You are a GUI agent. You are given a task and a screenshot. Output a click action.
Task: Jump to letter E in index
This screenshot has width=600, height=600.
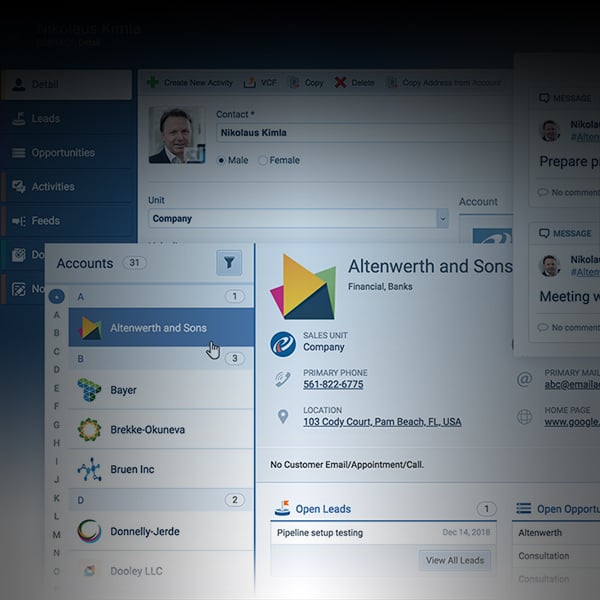[57, 388]
